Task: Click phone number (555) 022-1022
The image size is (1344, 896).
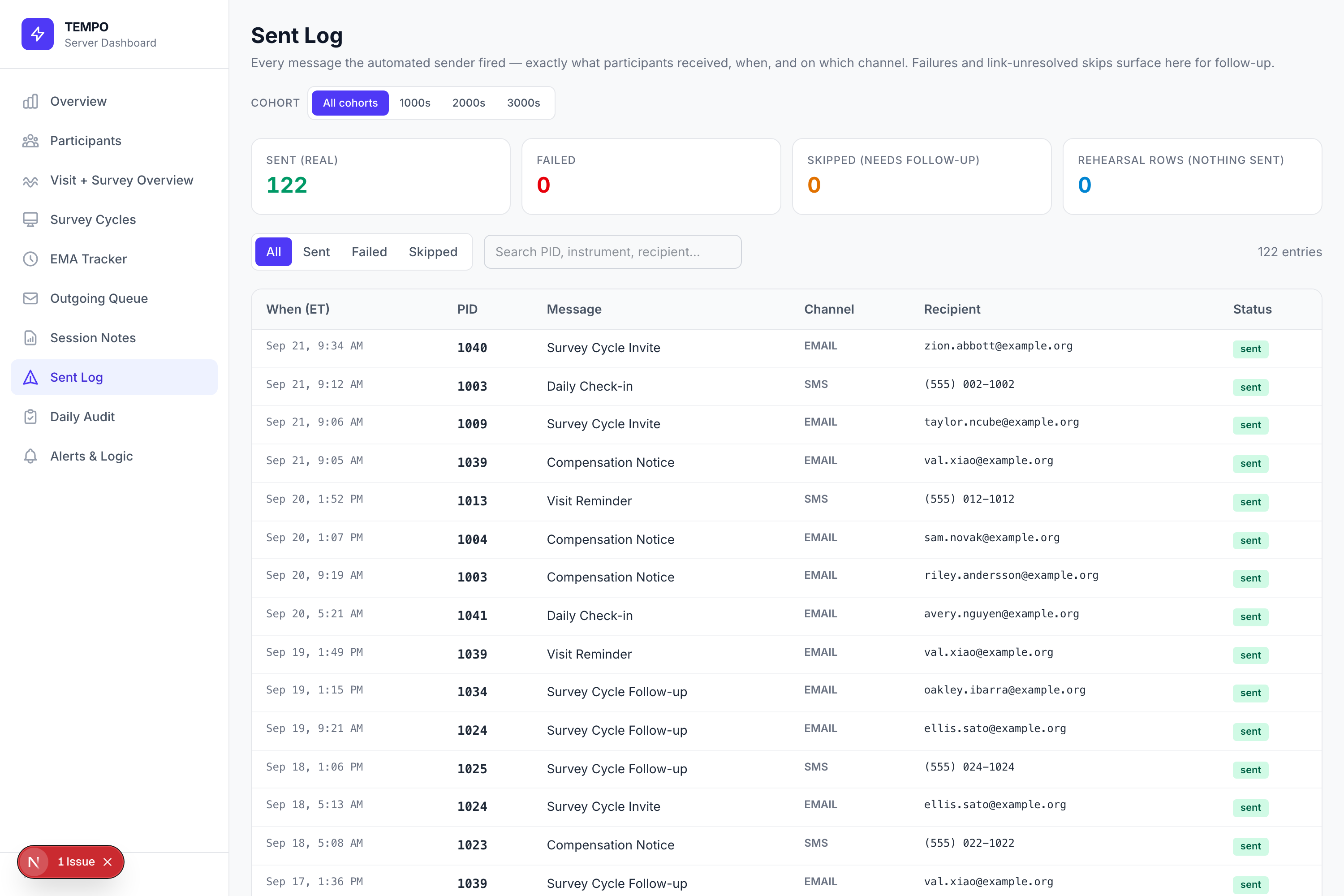Action: click(969, 843)
